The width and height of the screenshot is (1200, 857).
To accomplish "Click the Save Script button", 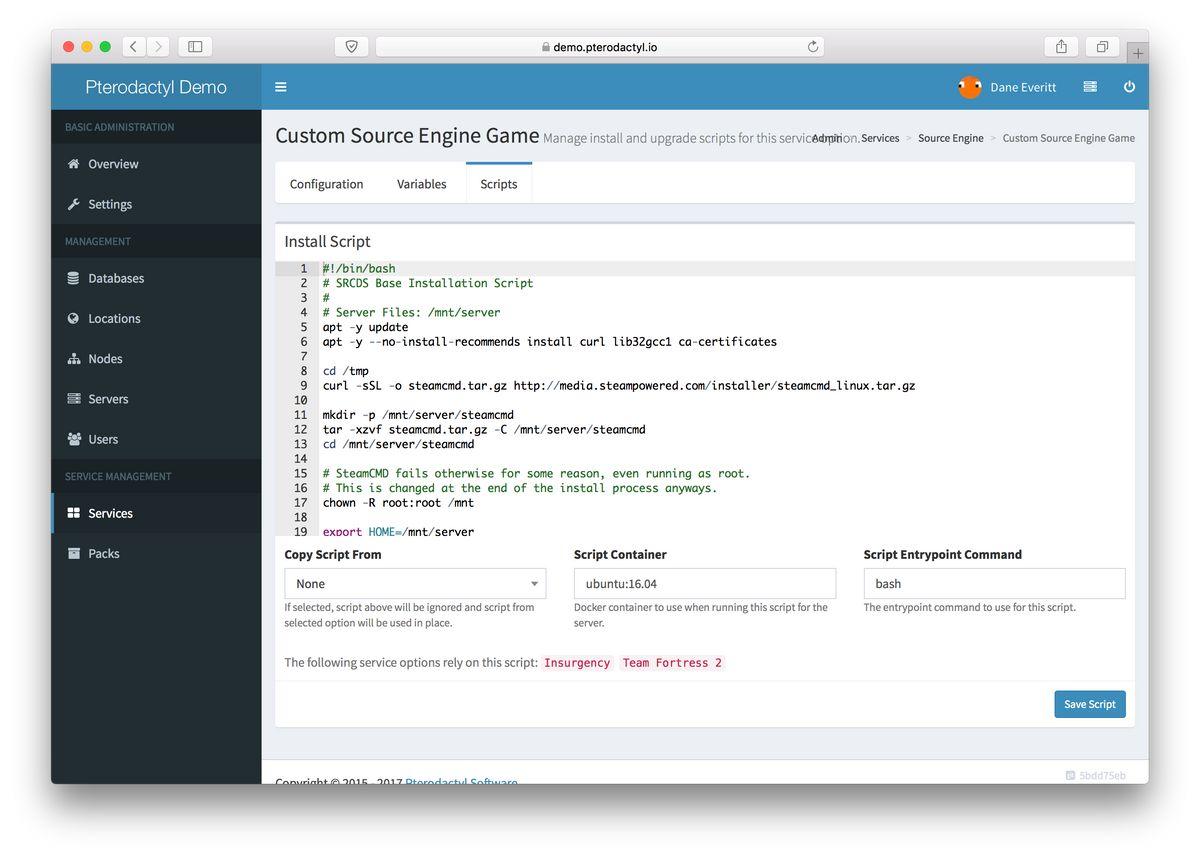I will tap(1090, 704).
